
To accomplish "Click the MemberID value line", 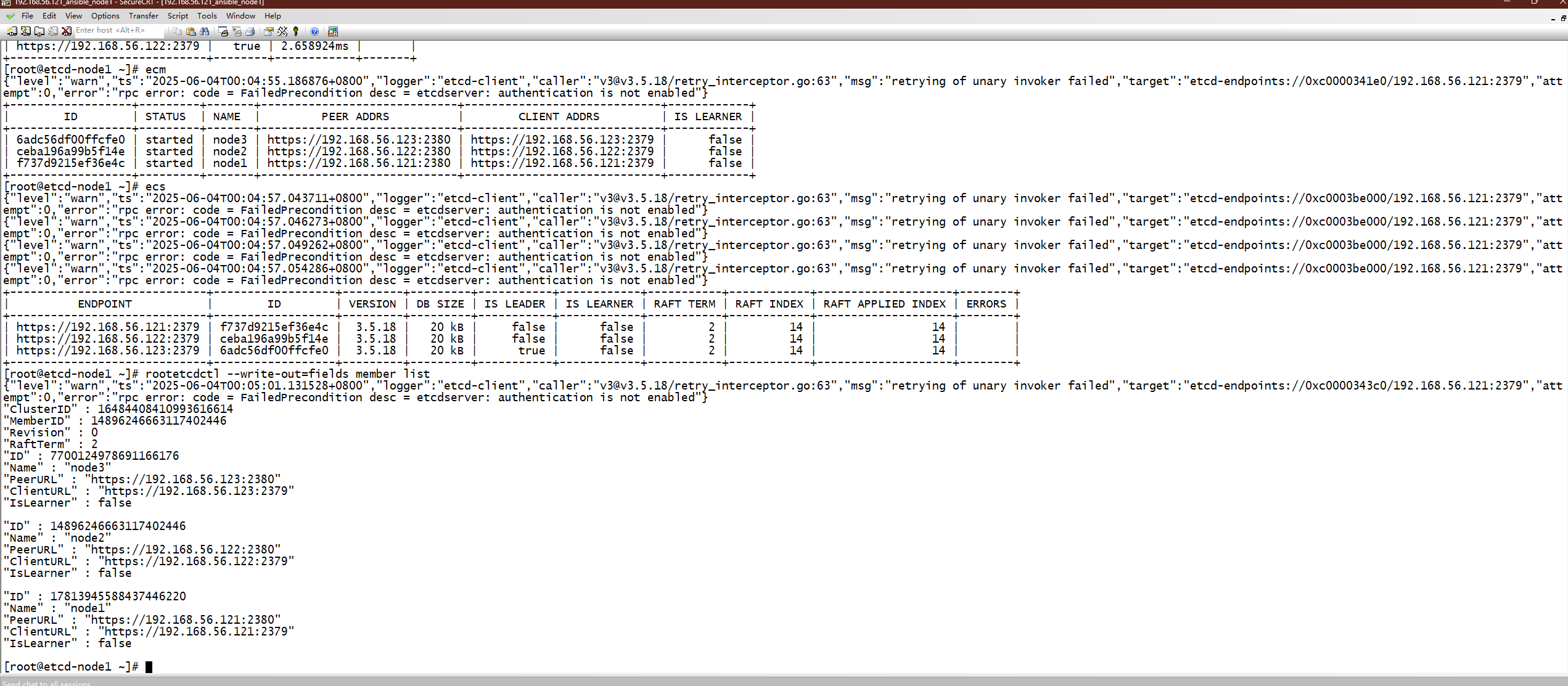I will (115, 421).
